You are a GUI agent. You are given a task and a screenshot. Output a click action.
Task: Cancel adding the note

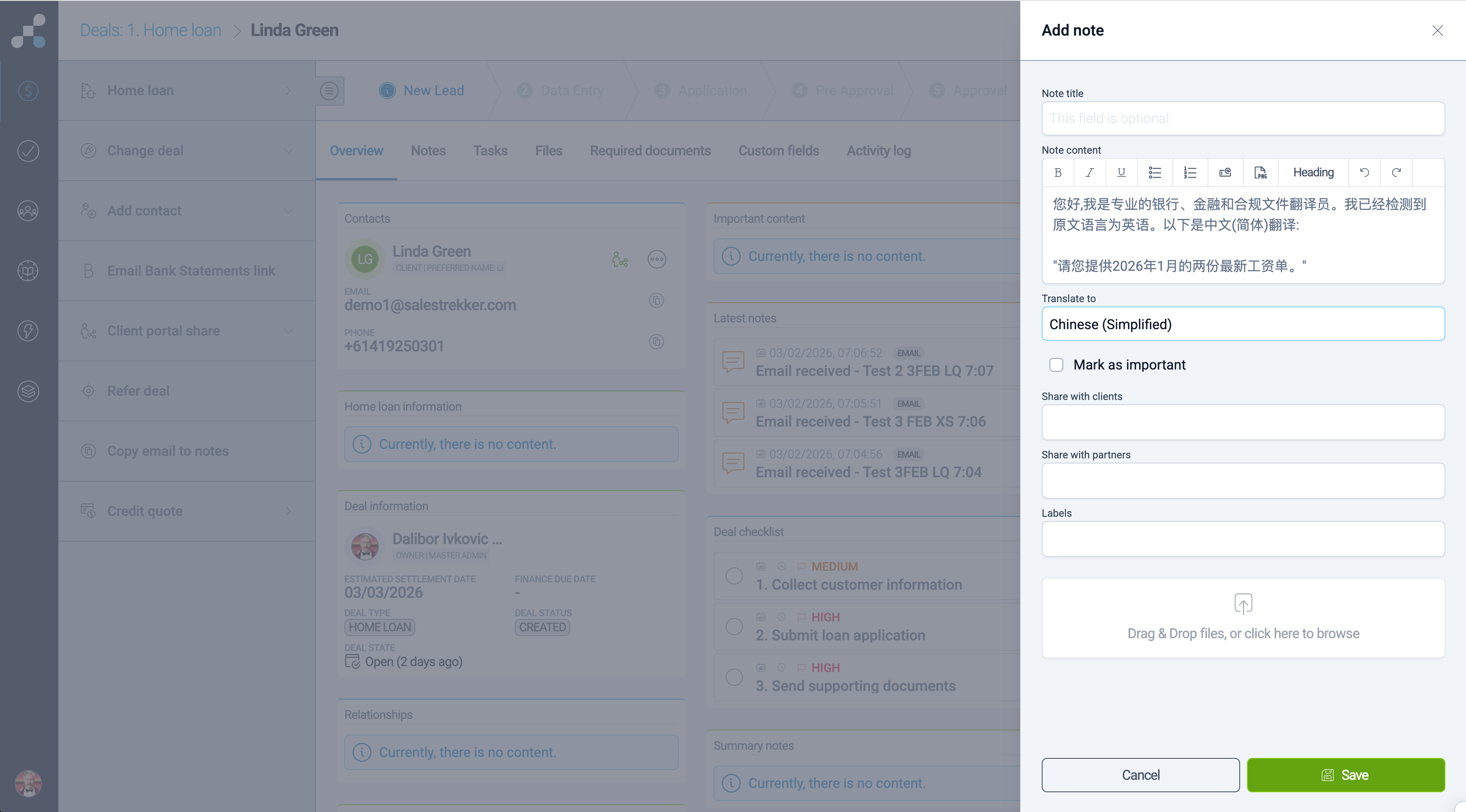(1140, 775)
